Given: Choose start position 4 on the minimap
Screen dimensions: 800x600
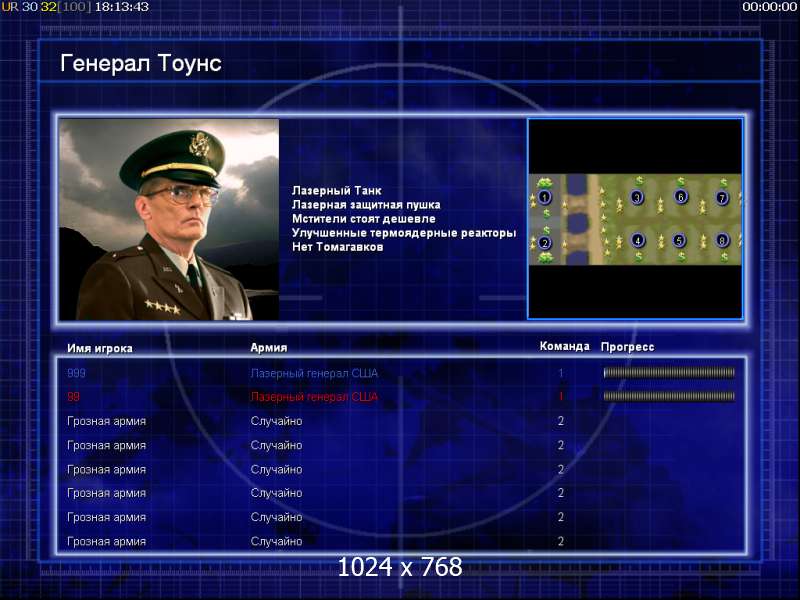Looking at the screenshot, I should pyautogui.click(x=638, y=240).
